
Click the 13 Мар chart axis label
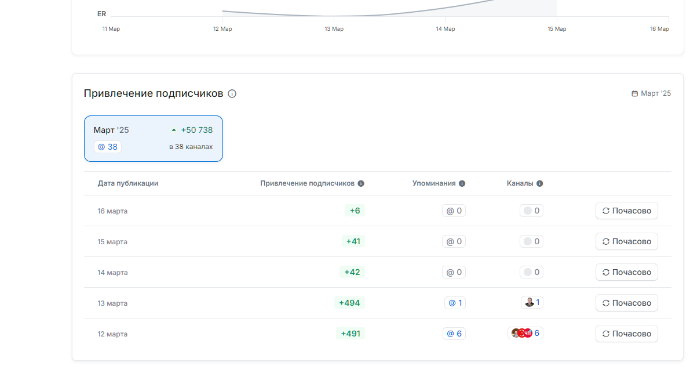334,29
